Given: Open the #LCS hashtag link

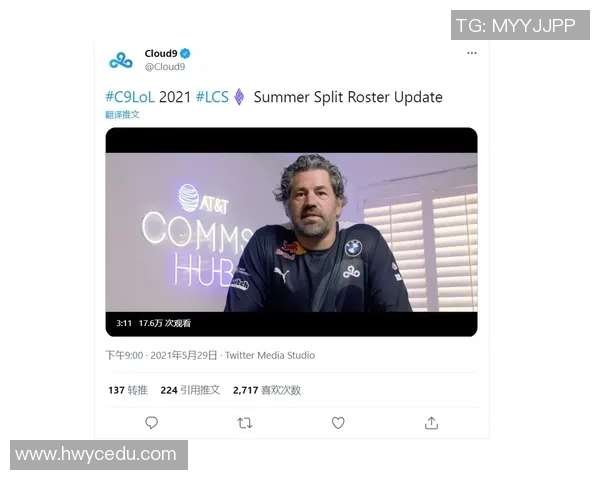Looking at the screenshot, I should [x=212, y=97].
